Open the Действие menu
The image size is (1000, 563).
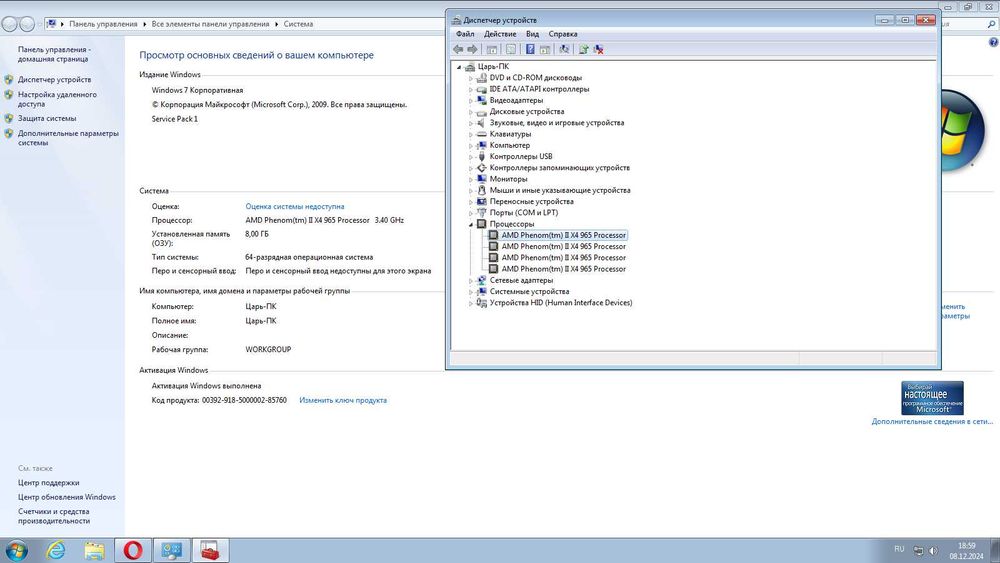pos(500,34)
